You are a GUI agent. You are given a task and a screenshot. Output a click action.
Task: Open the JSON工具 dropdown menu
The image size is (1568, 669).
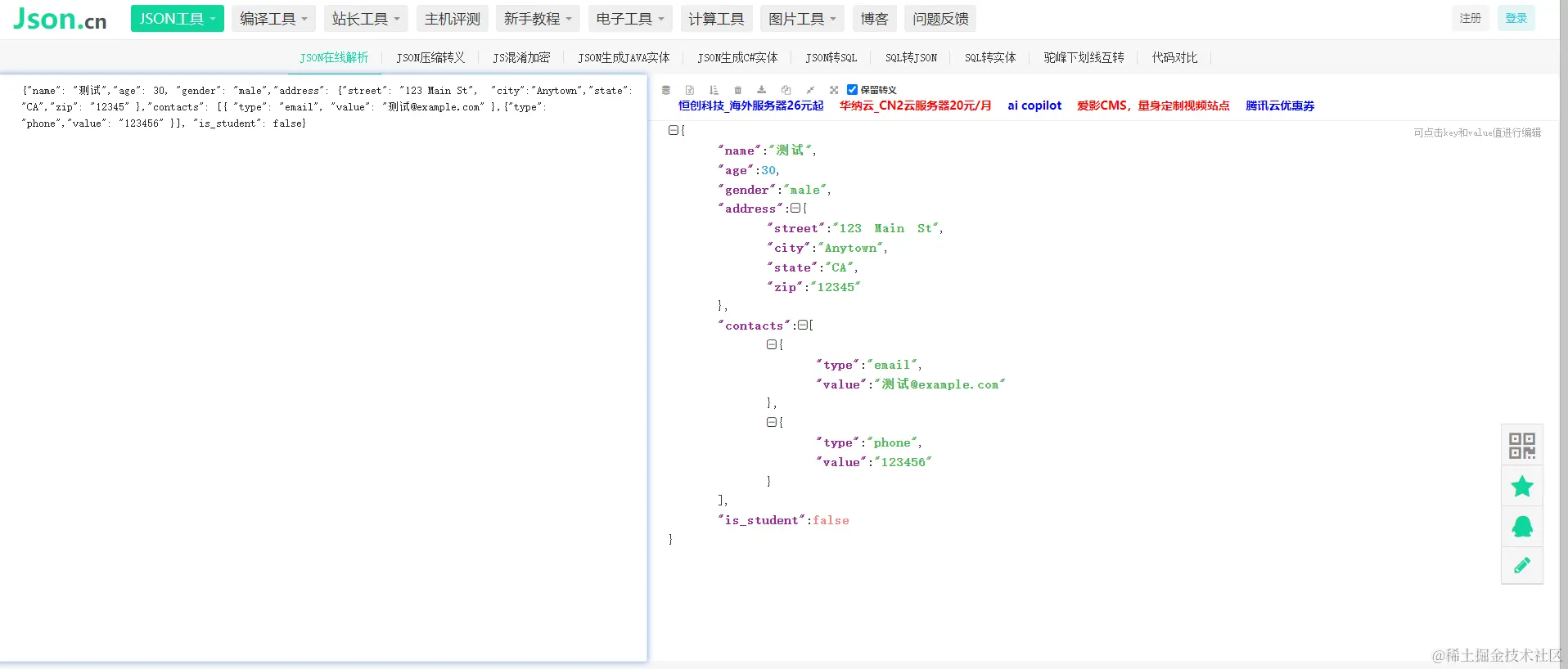tap(178, 19)
